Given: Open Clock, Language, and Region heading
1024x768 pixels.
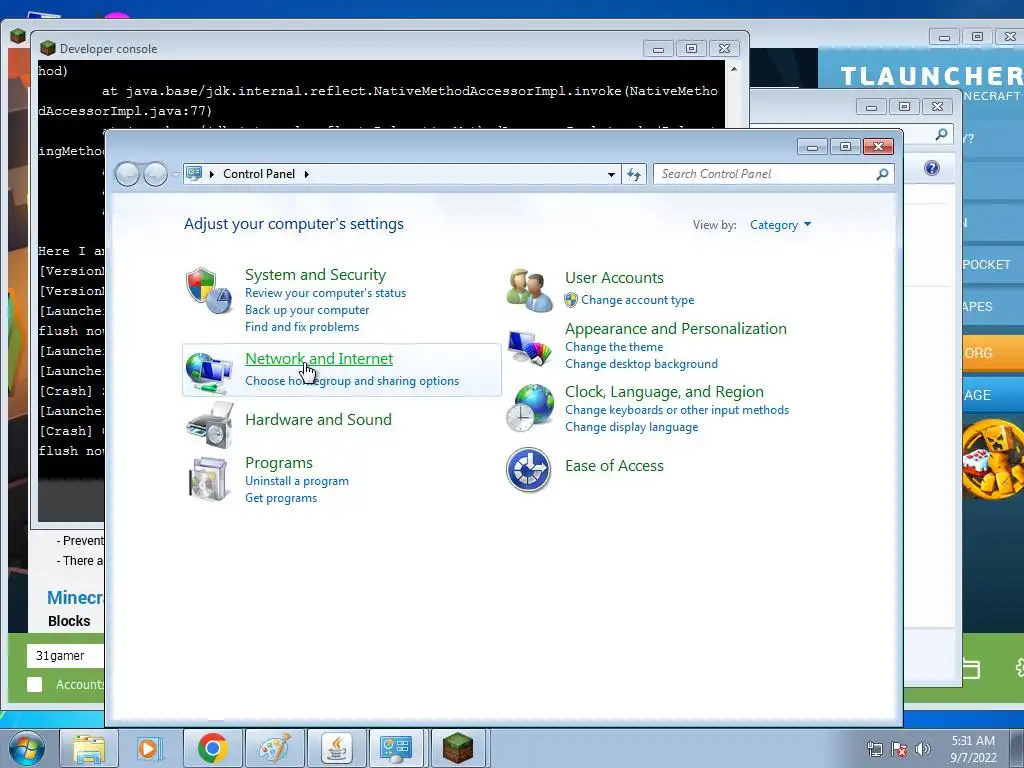Looking at the screenshot, I should [x=664, y=391].
